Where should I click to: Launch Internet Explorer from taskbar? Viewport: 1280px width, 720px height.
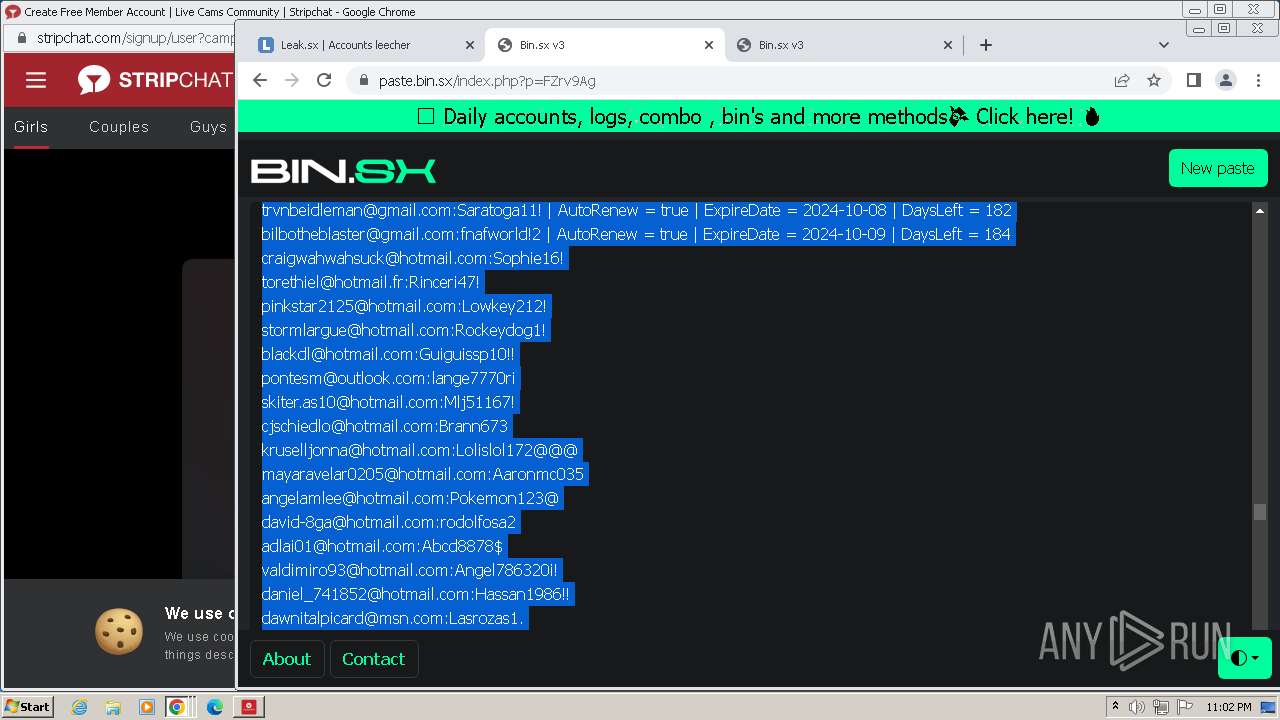click(79, 707)
